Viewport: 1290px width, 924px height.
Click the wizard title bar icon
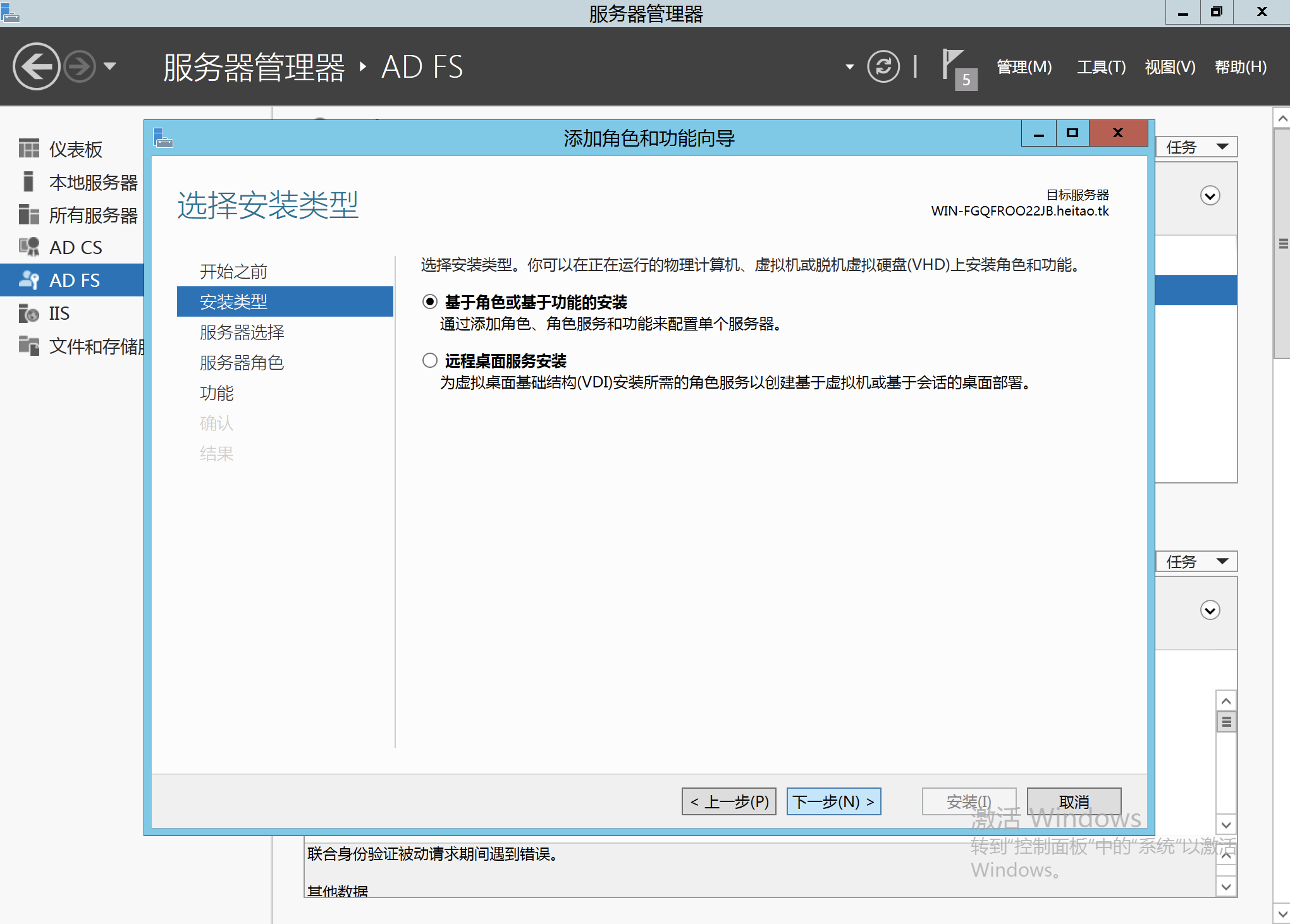click(163, 137)
